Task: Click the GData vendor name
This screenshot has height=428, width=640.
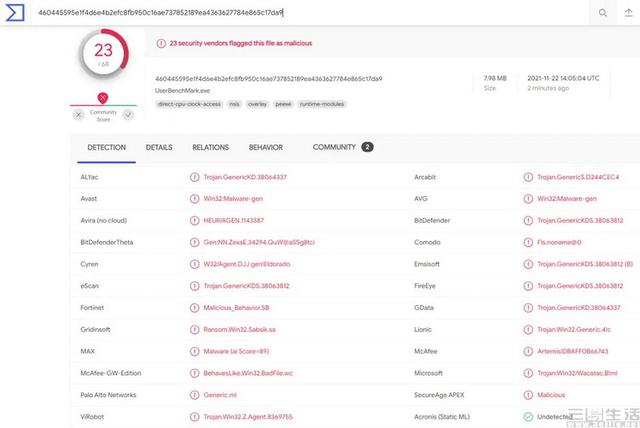Action: coord(424,308)
